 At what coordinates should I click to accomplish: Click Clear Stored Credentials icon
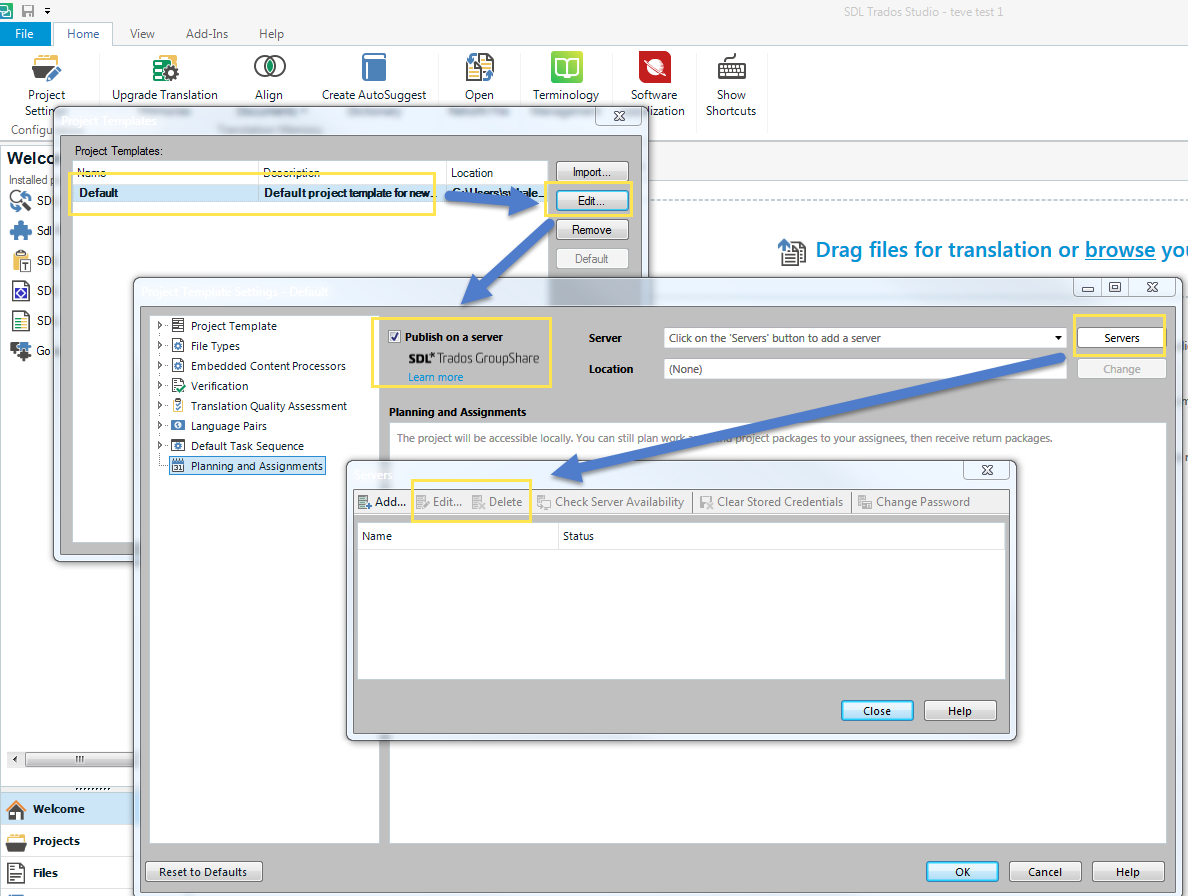pyautogui.click(x=706, y=501)
